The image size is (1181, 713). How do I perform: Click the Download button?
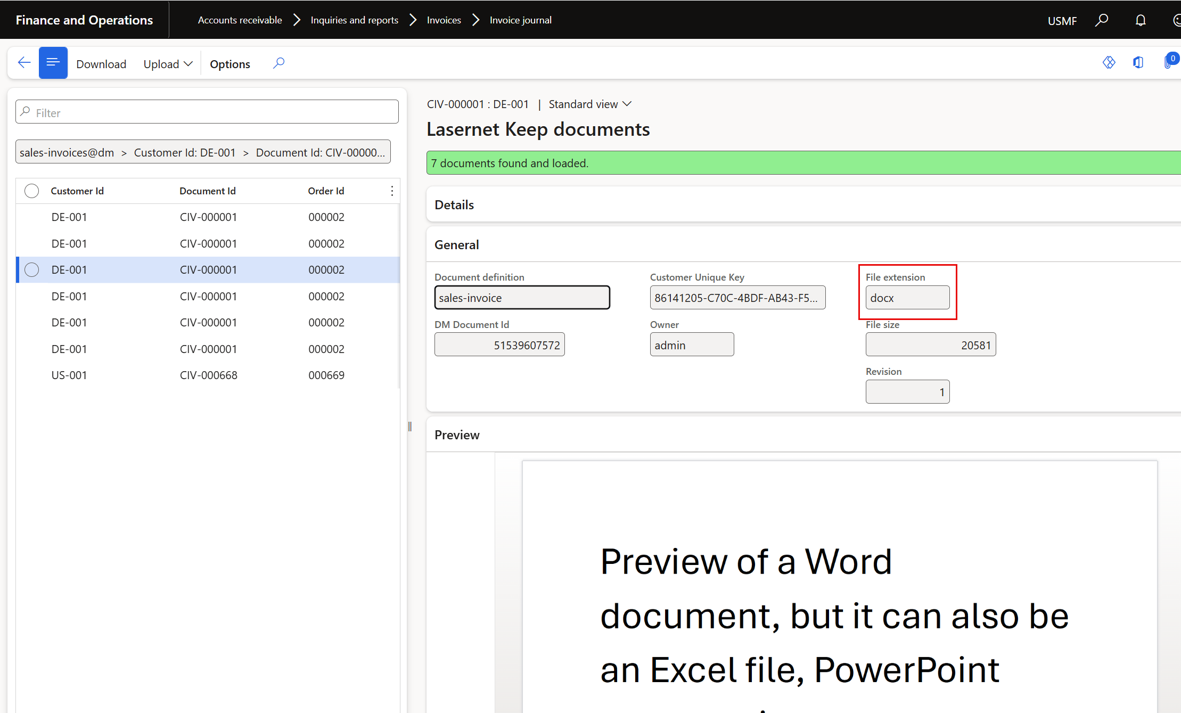click(101, 64)
